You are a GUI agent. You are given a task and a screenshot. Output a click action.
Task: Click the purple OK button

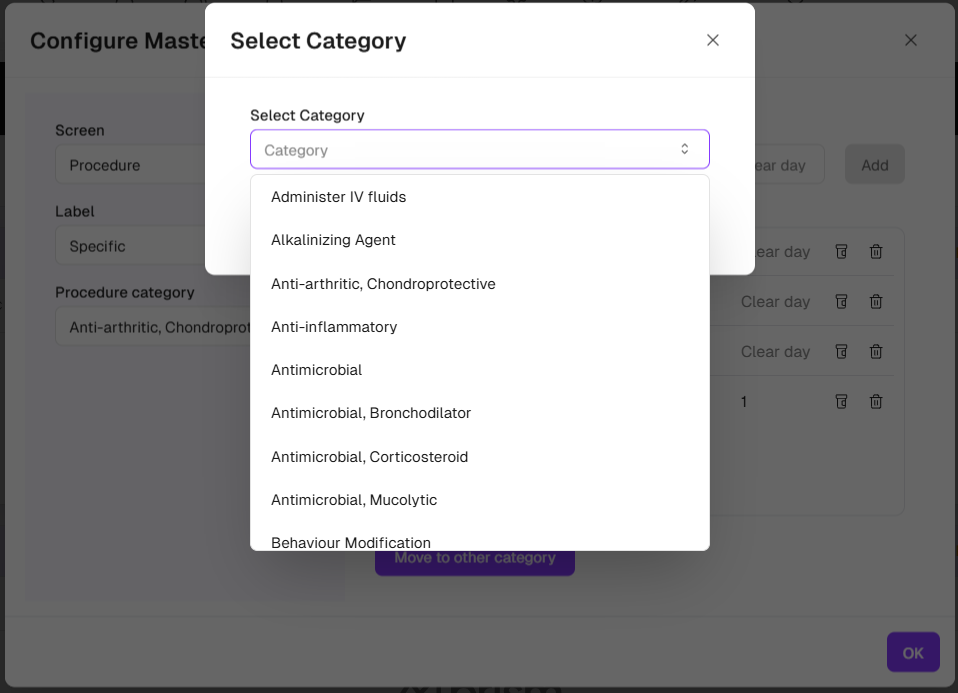pyautogui.click(x=912, y=652)
